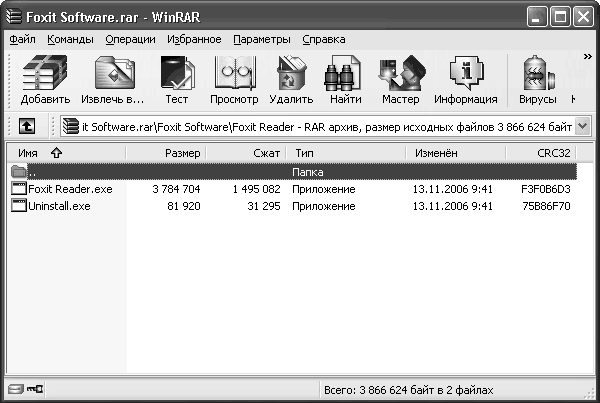Expand hidden toolbar buttons chevron
600x403 pixels.
pos(587,57)
